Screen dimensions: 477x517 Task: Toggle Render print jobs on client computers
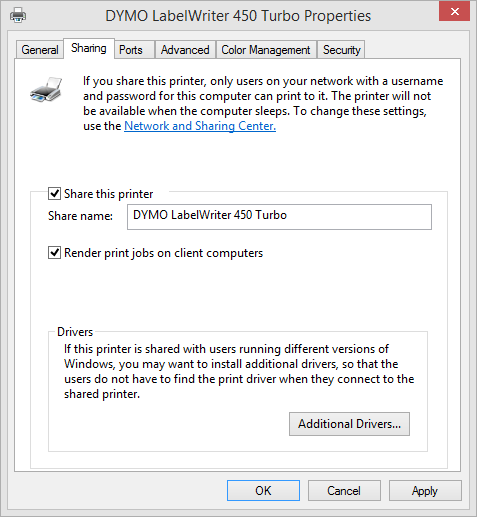(54, 253)
